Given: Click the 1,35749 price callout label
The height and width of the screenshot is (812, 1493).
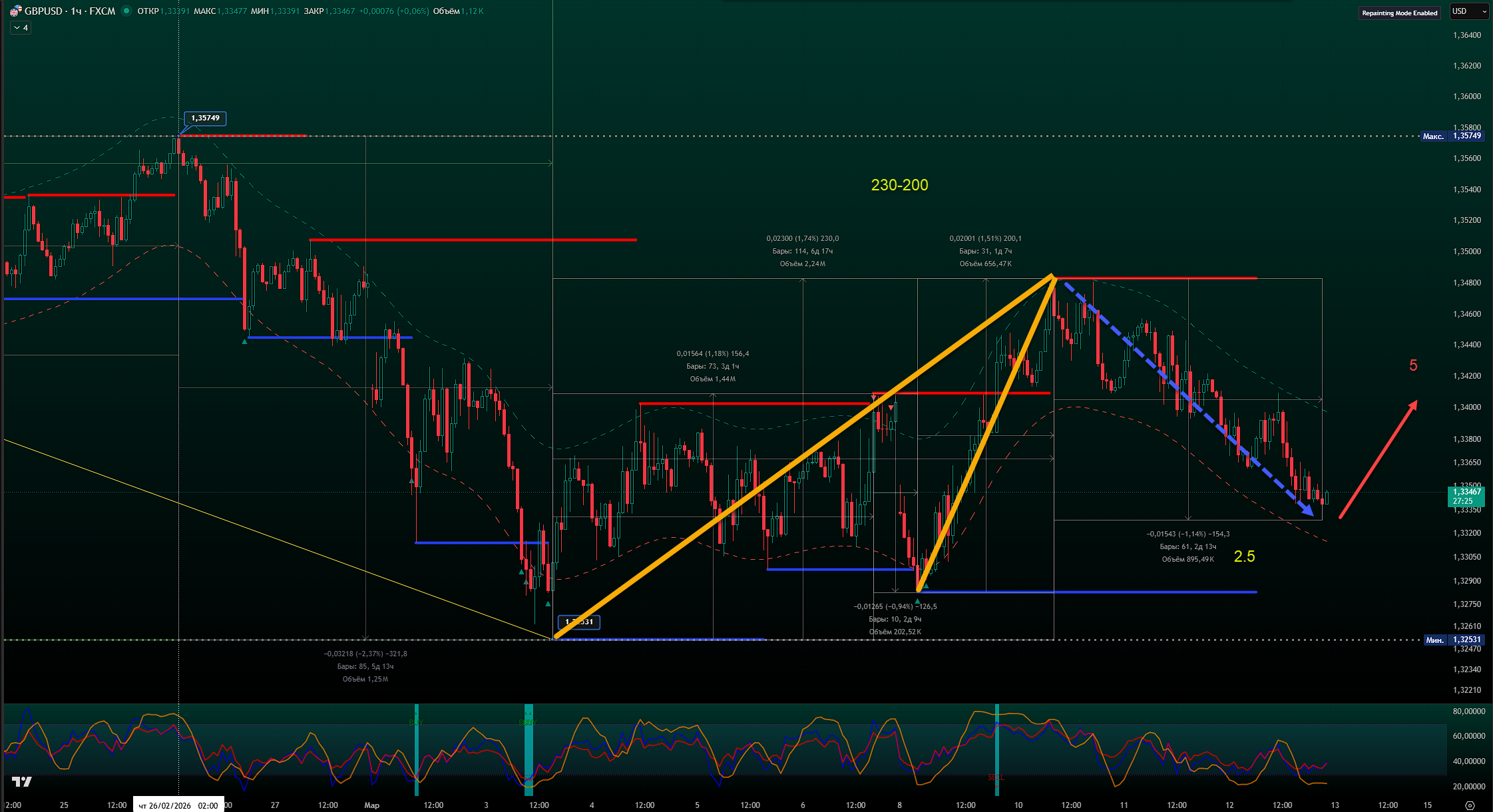Looking at the screenshot, I should [x=205, y=118].
